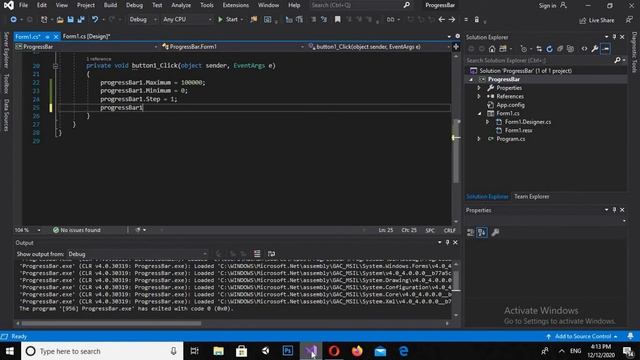640x360 pixels.
Task: Open the Debug configuration dropdown
Action: (143, 19)
